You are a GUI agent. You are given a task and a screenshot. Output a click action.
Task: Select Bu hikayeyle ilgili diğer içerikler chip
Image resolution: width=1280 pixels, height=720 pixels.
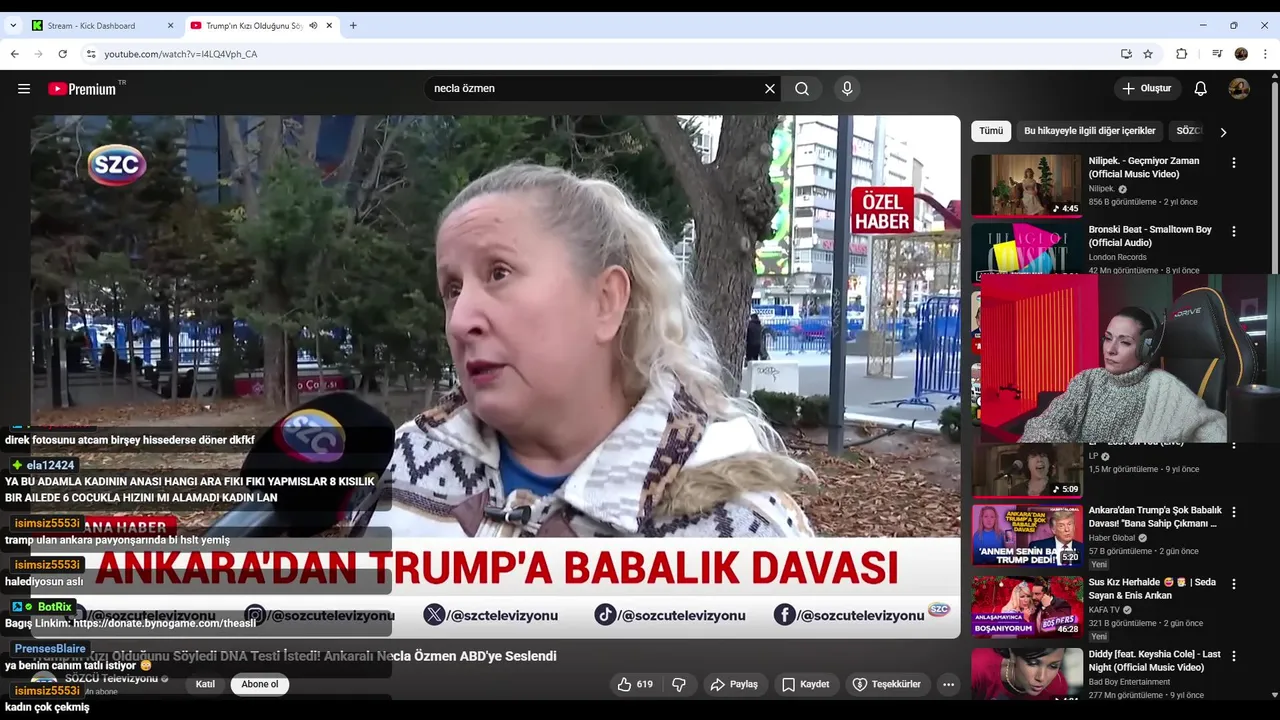click(x=1089, y=131)
